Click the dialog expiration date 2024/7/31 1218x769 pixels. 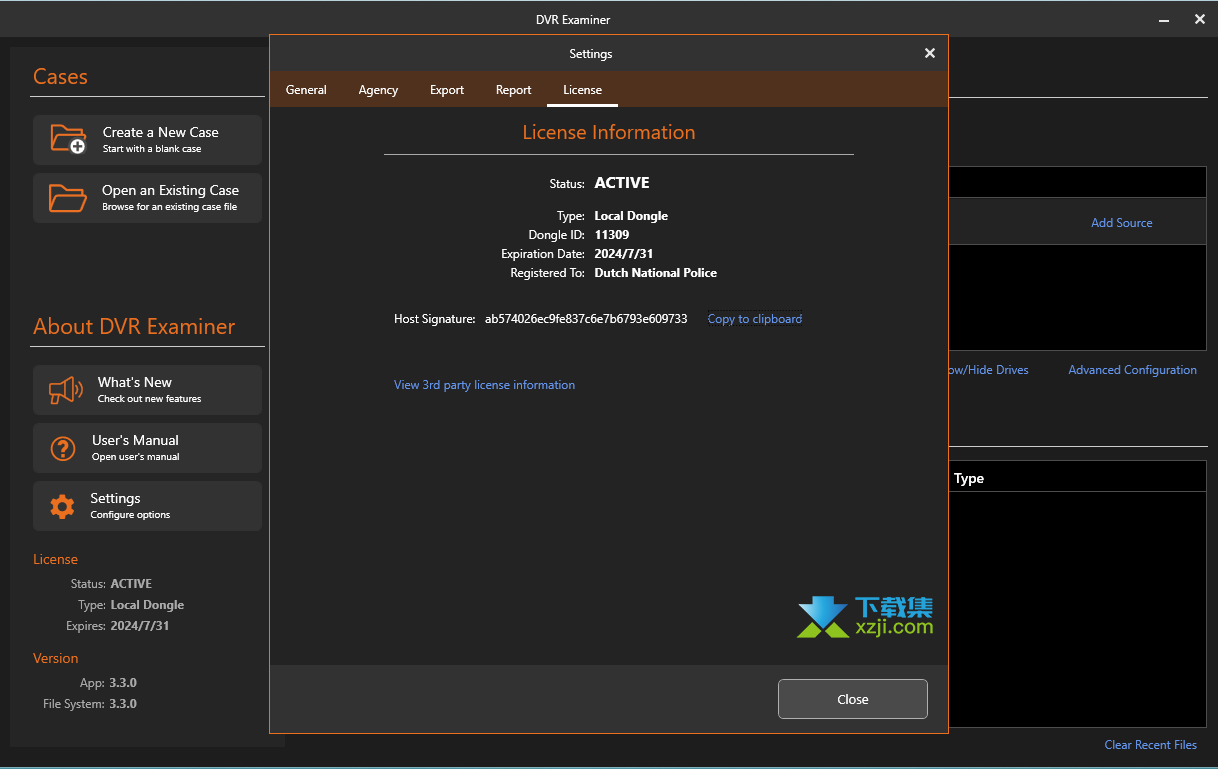pos(624,254)
